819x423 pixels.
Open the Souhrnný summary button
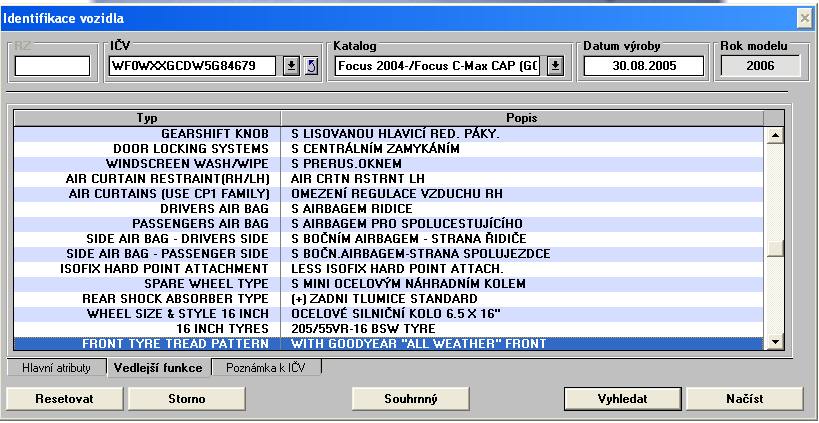click(412, 398)
